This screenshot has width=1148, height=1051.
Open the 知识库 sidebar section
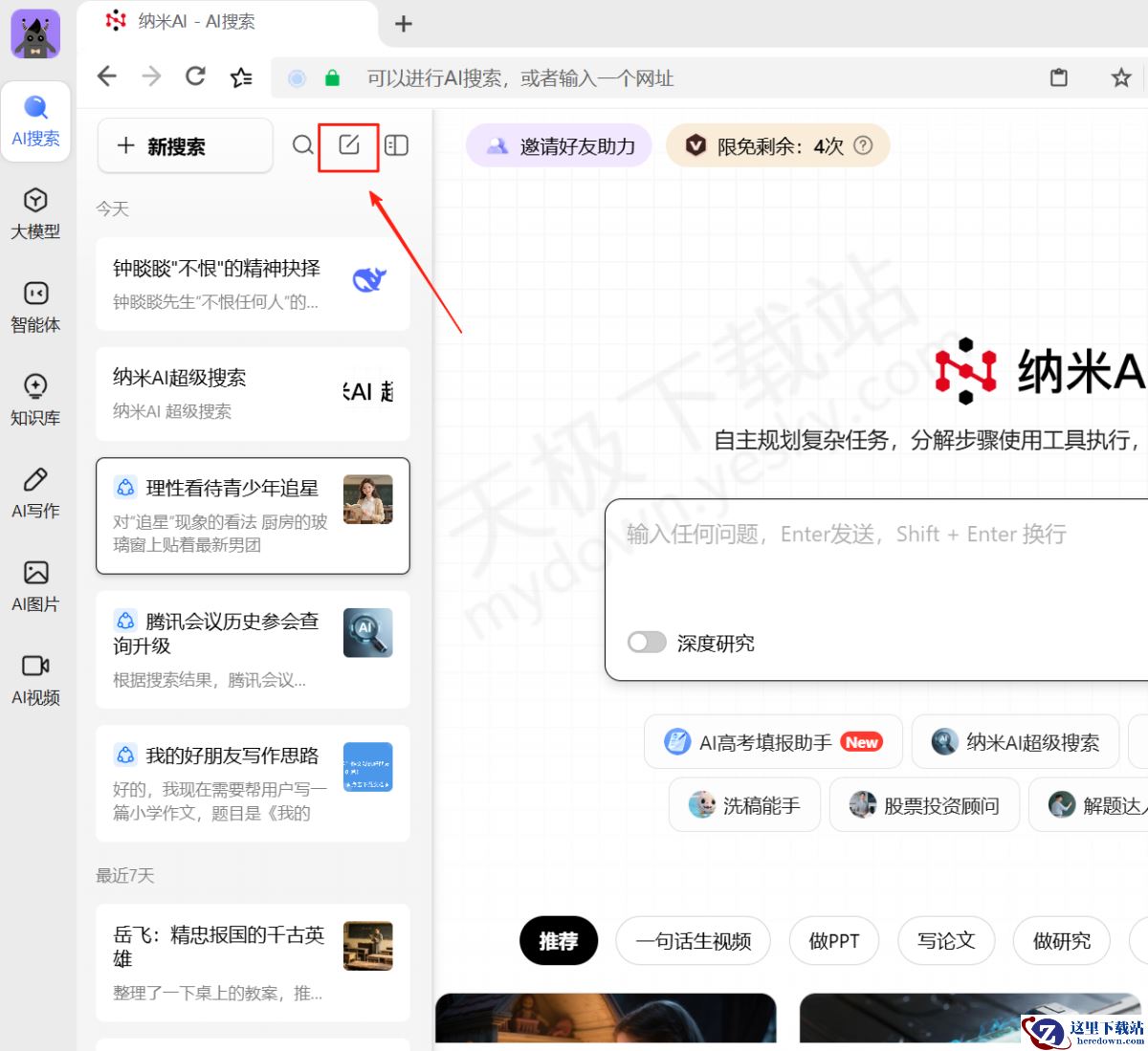(35, 400)
